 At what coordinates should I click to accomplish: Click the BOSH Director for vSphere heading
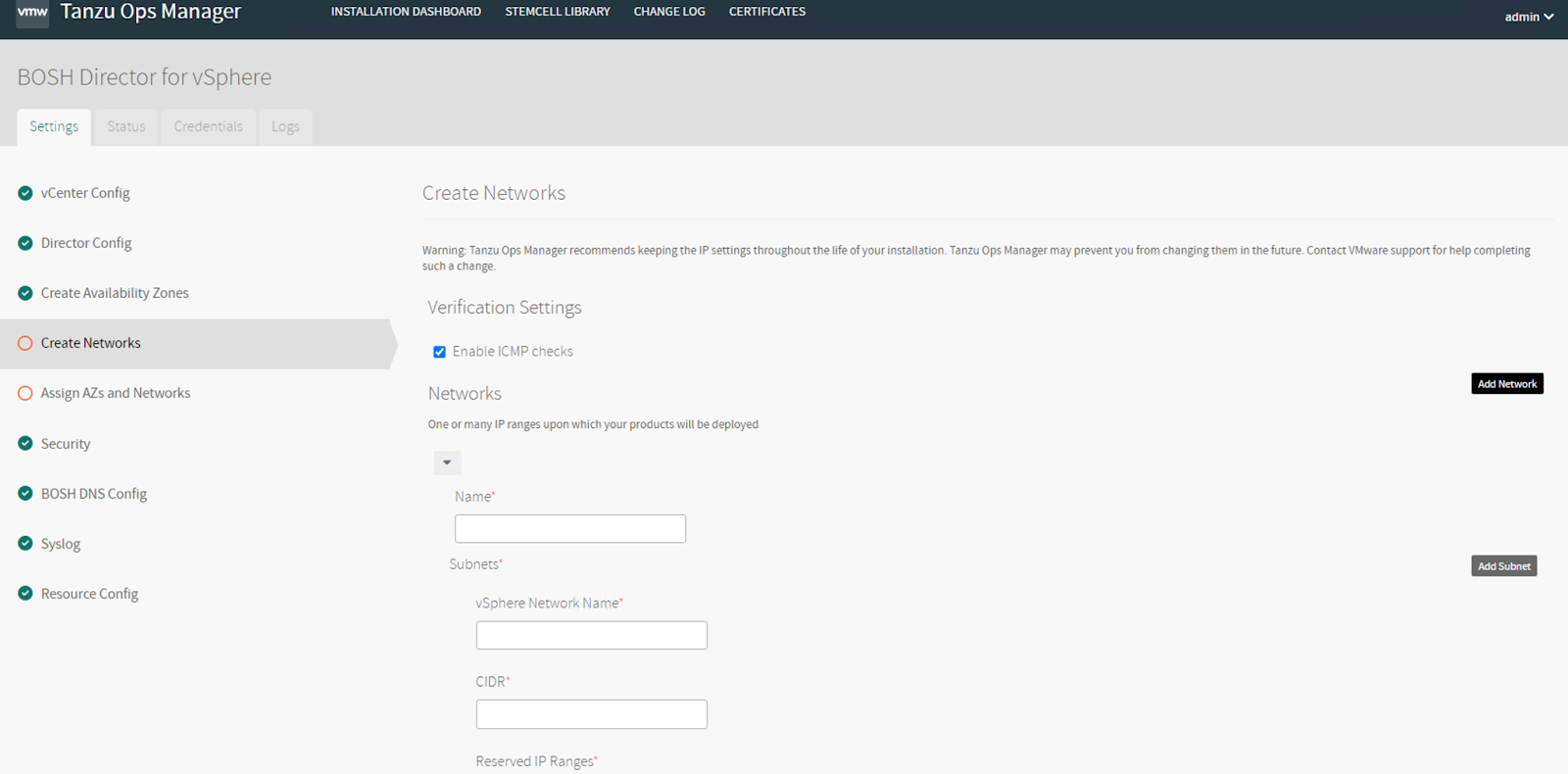pyautogui.click(x=144, y=76)
